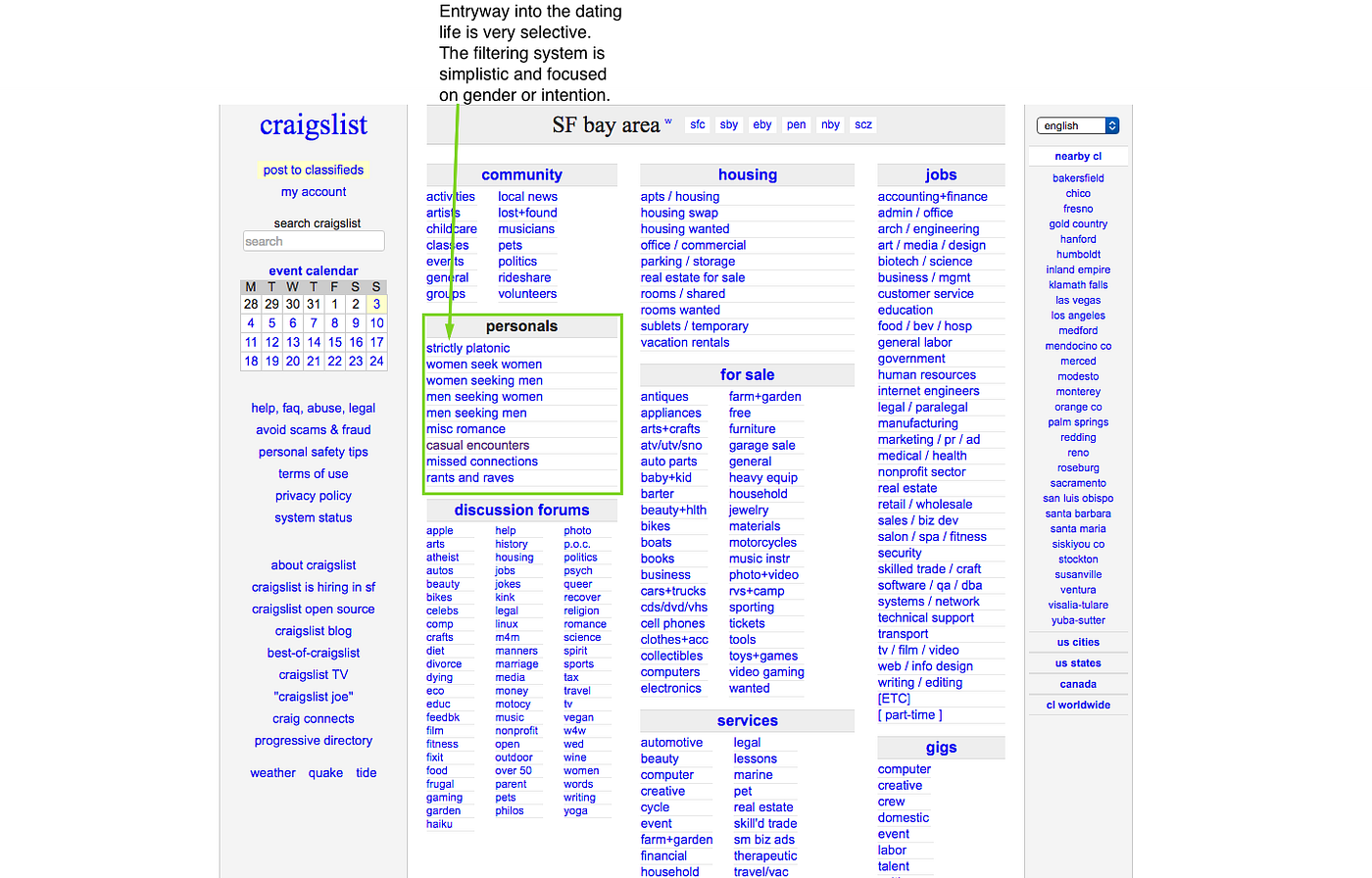
Task: Select the nby area tab
Action: tap(830, 124)
